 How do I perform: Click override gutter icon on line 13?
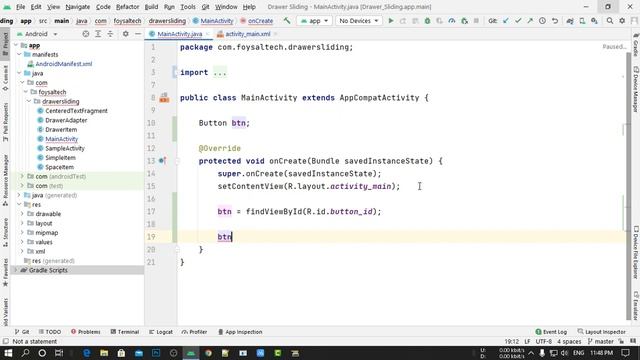coord(162,161)
